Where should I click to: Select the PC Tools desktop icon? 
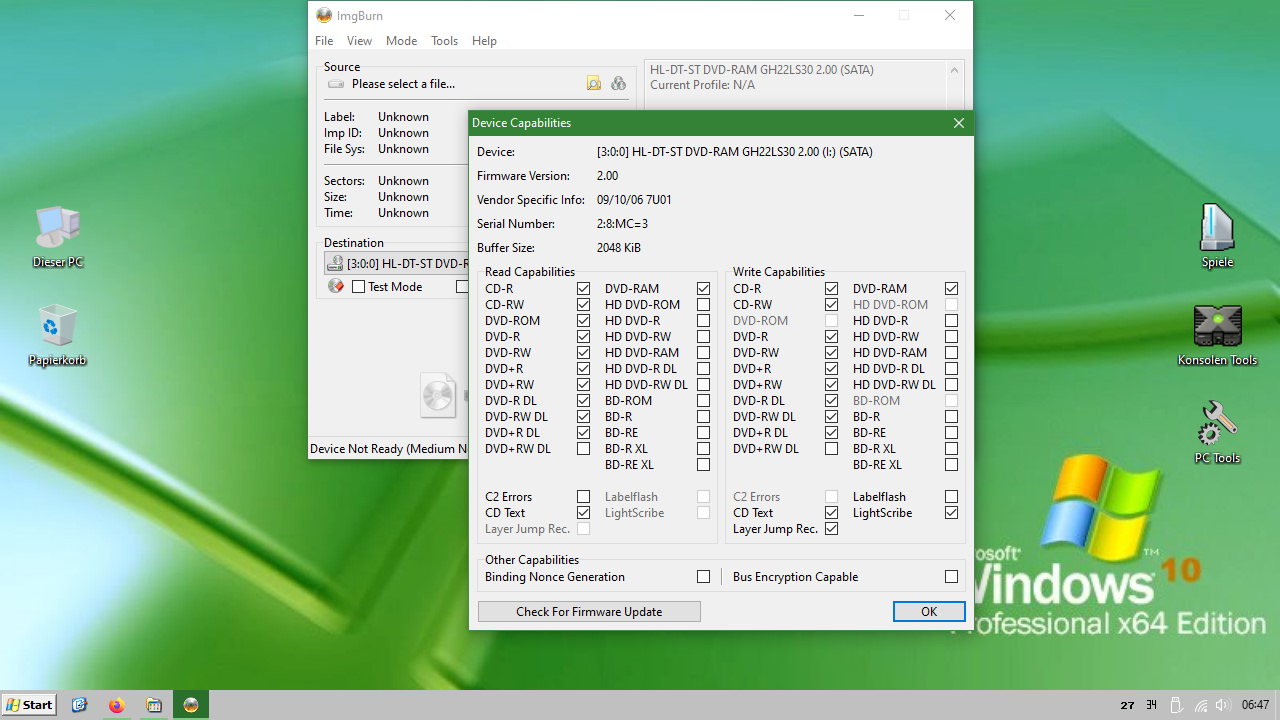(x=1217, y=433)
